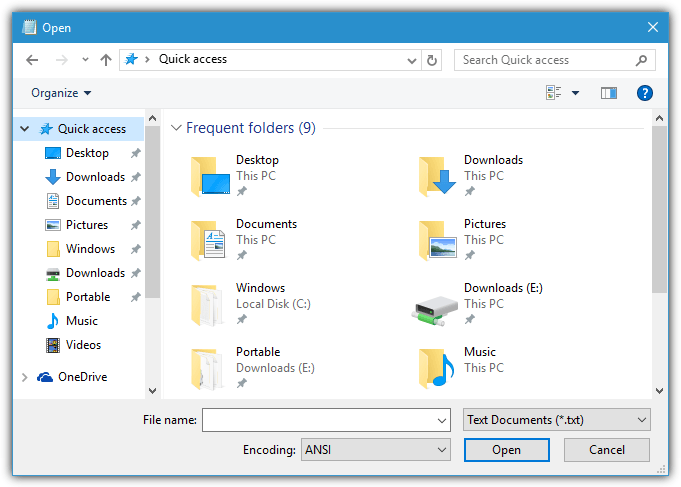
Task: Expand the address bar history dropdown
Action: (411, 60)
